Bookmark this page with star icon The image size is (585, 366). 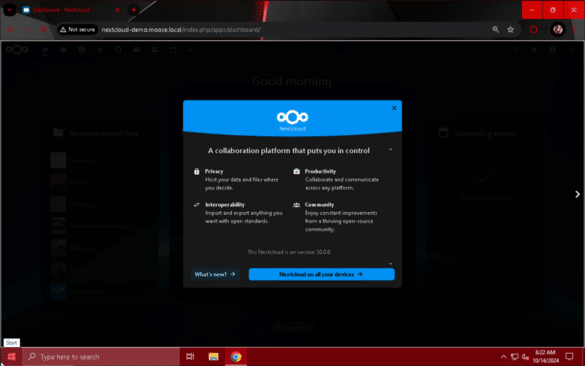pyautogui.click(x=510, y=29)
